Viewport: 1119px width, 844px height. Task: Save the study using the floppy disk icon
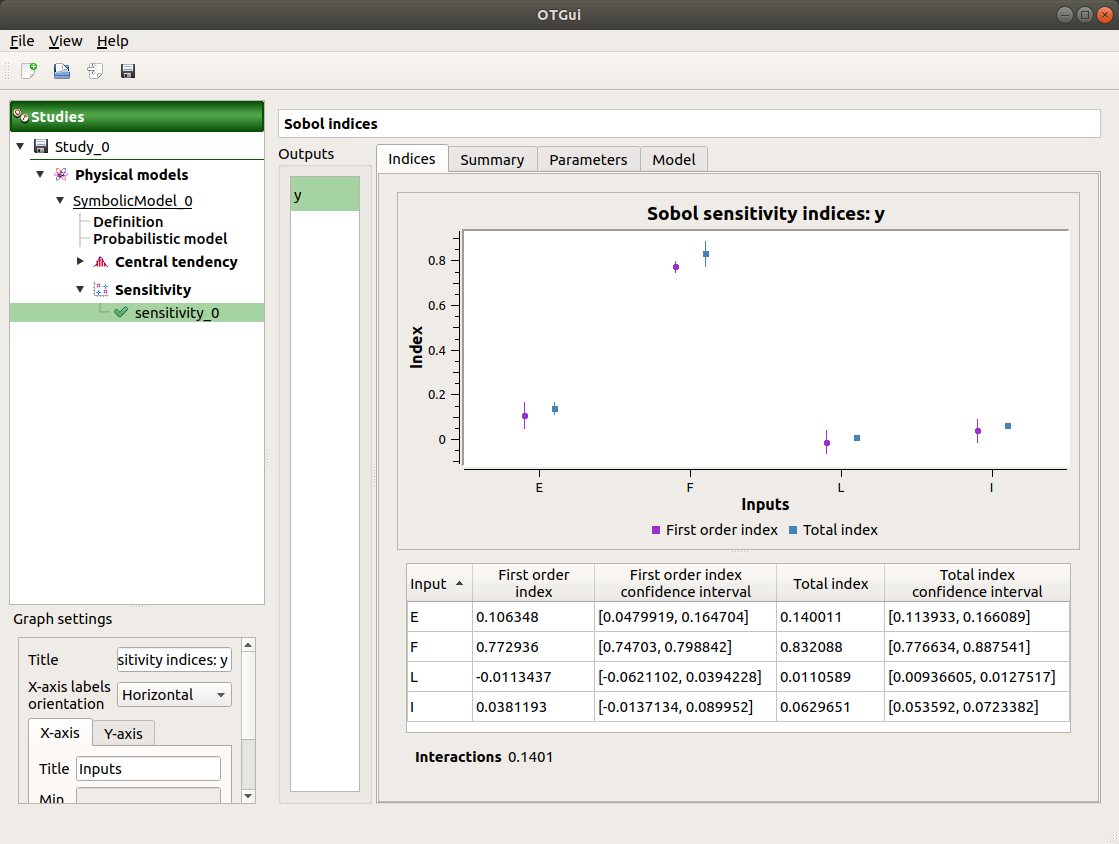(127, 70)
